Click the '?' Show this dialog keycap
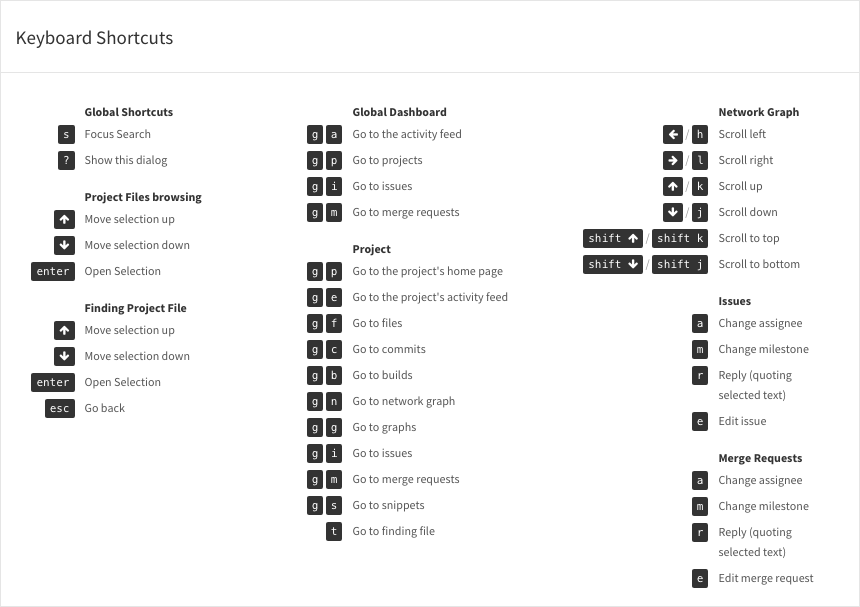Screen dimensions: 860x607 (66, 160)
